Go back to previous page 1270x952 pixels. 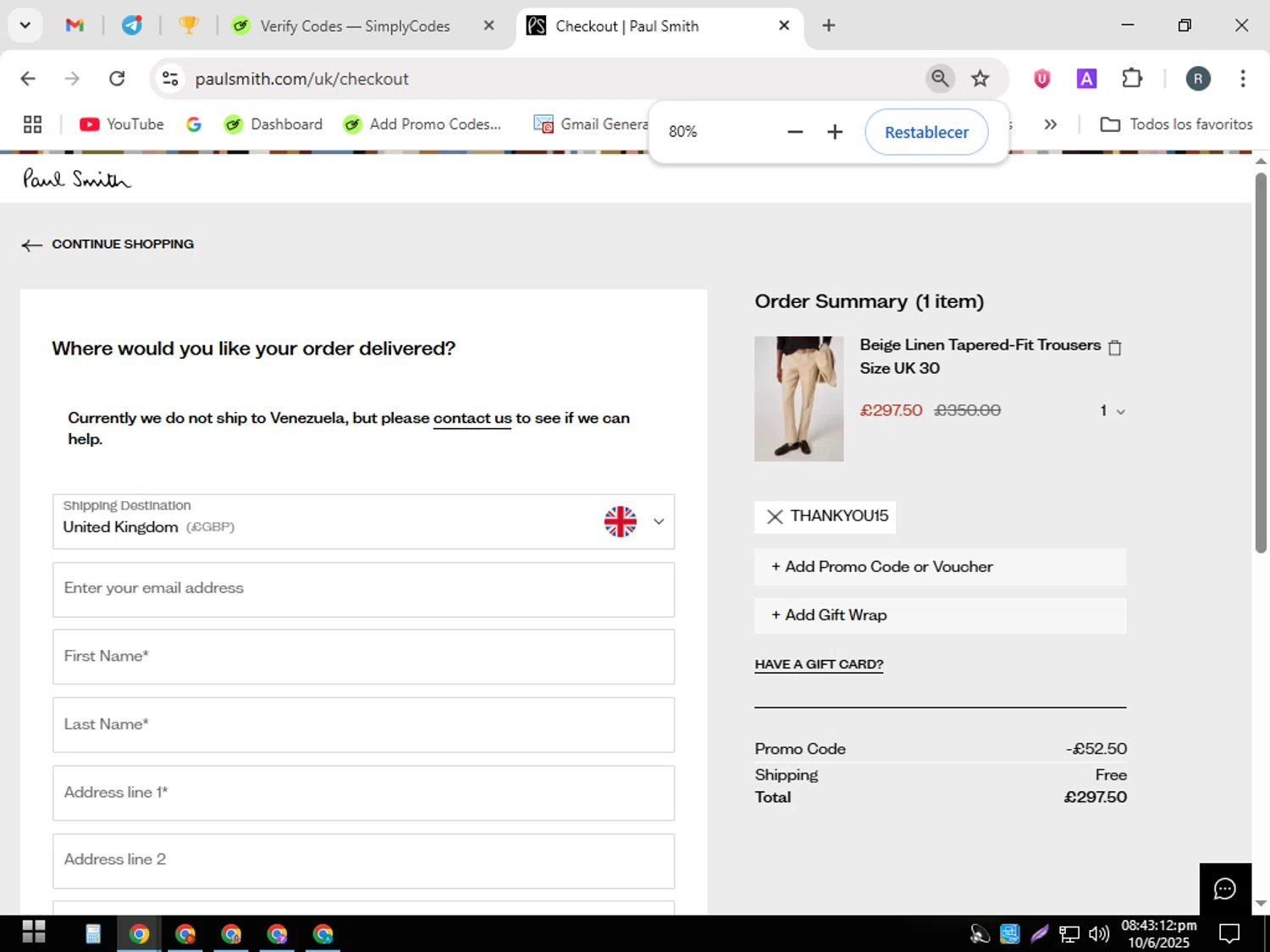[x=28, y=79]
